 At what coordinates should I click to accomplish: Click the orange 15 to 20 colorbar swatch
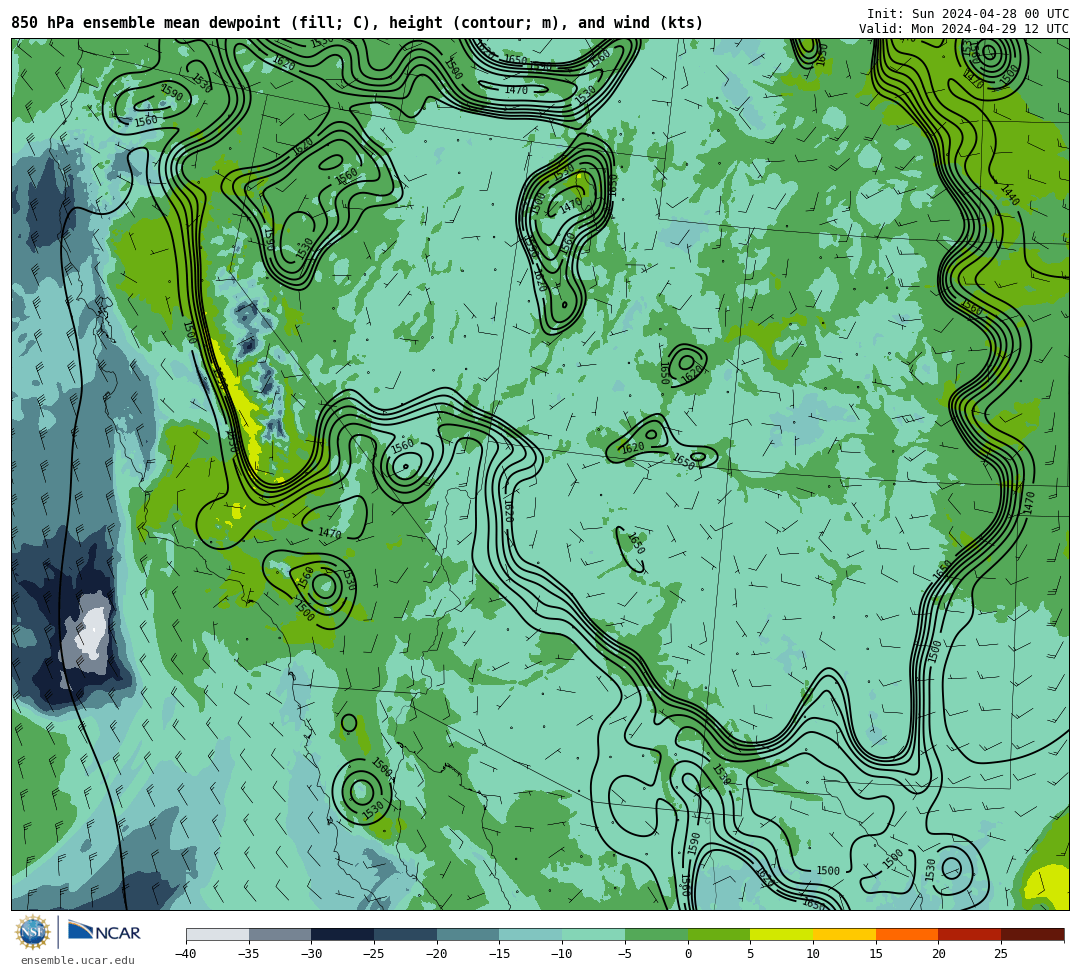tap(907, 934)
